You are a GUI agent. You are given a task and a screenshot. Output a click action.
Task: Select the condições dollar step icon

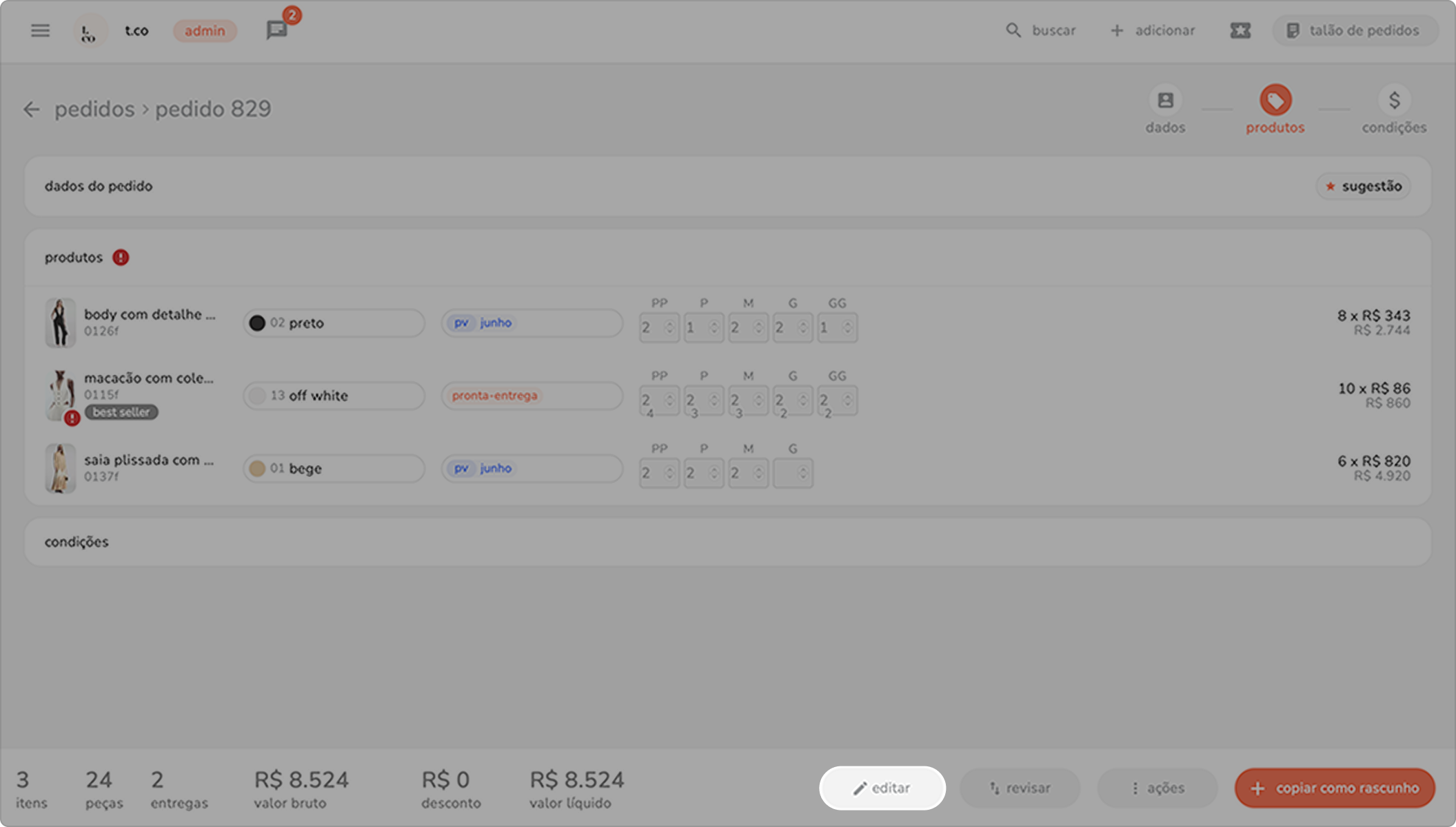click(x=1394, y=101)
